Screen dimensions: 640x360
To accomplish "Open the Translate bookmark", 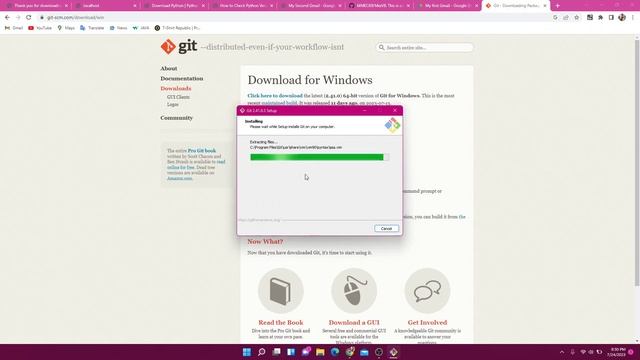I will pos(92,28).
